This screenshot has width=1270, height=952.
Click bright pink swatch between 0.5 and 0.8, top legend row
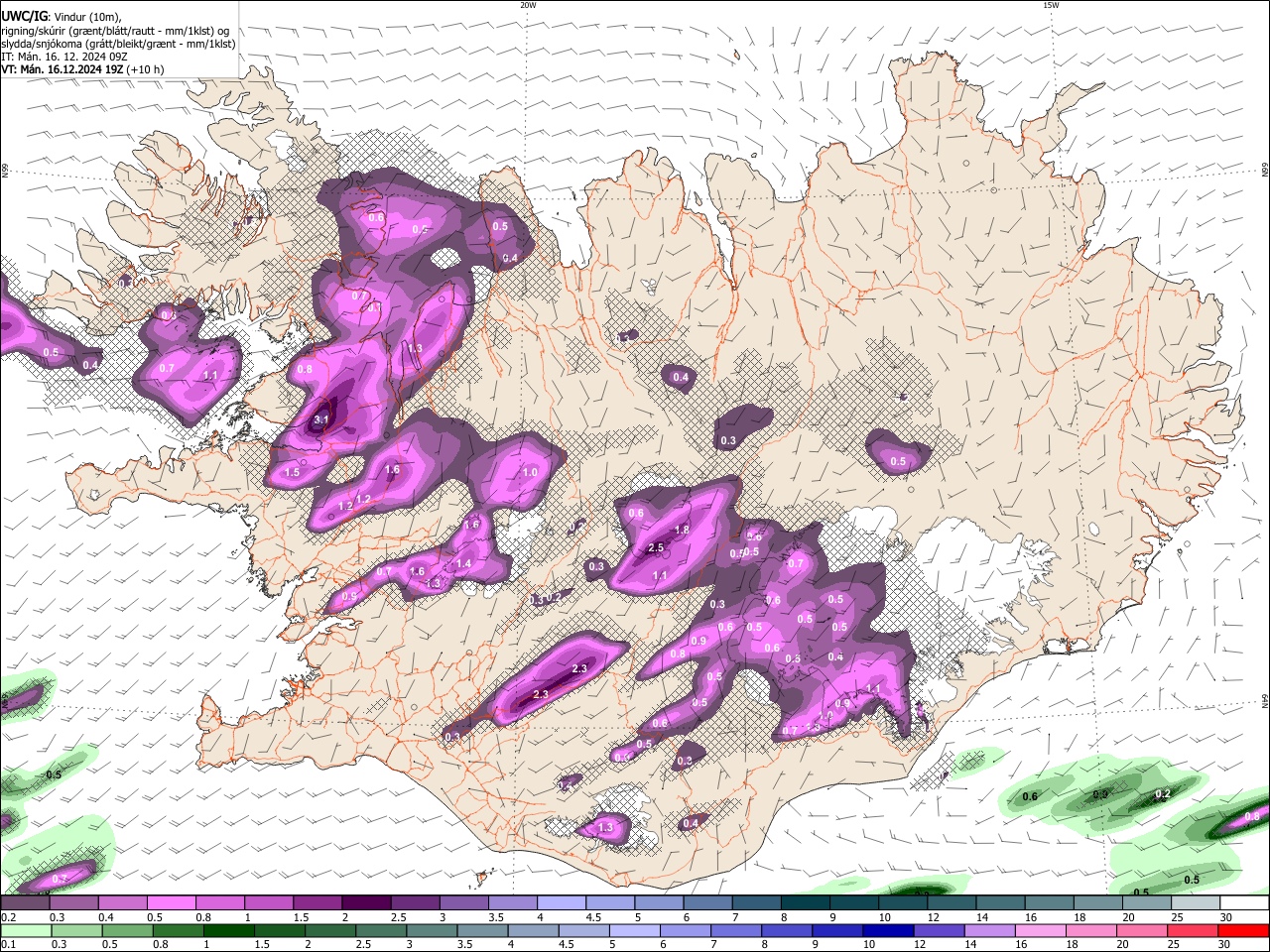170,903
